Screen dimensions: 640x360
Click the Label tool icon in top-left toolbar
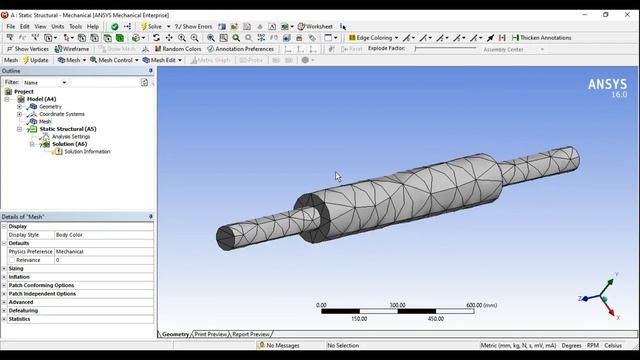(9, 38)
